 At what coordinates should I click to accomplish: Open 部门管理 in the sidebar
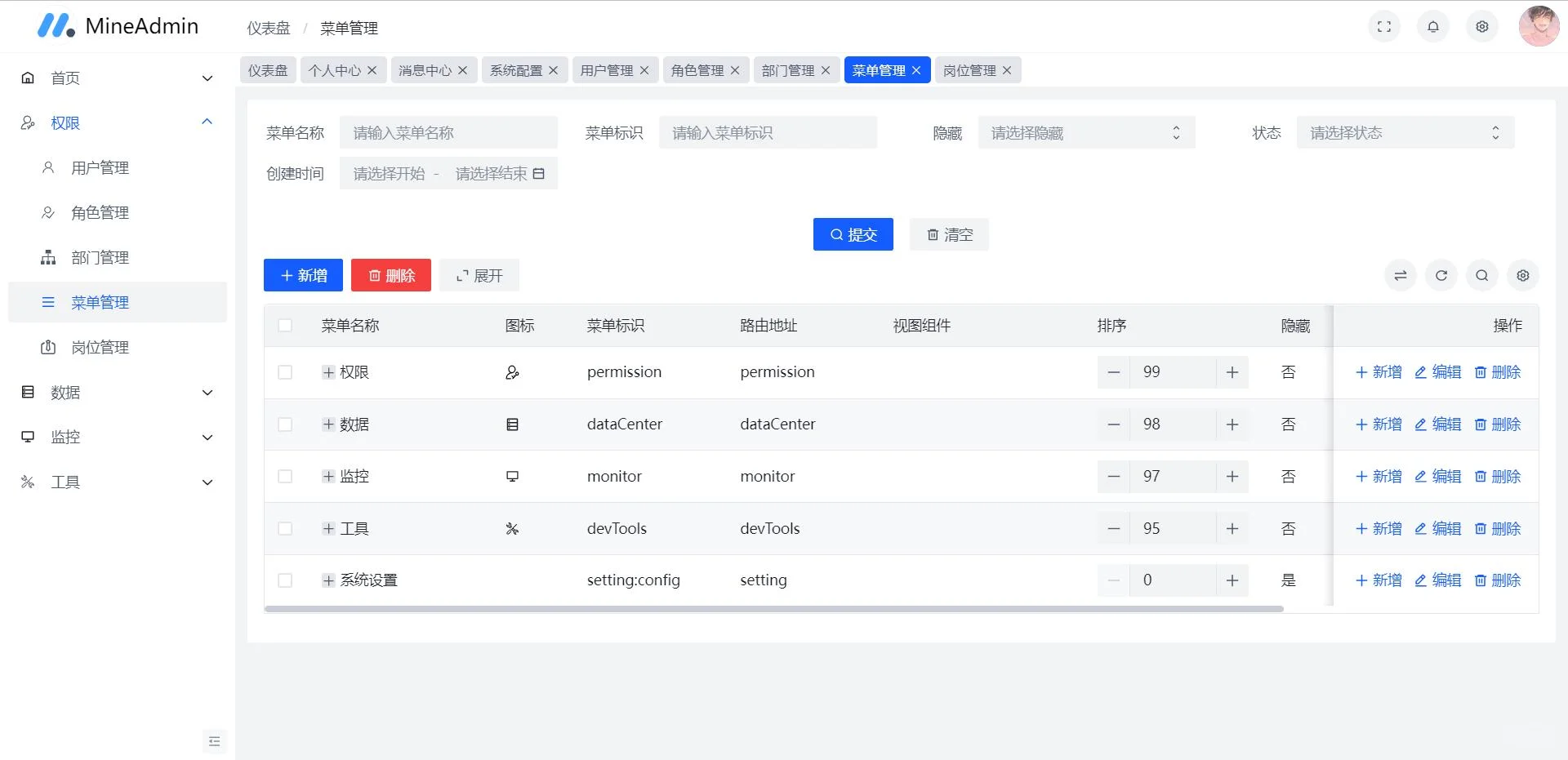click(118, 258)
